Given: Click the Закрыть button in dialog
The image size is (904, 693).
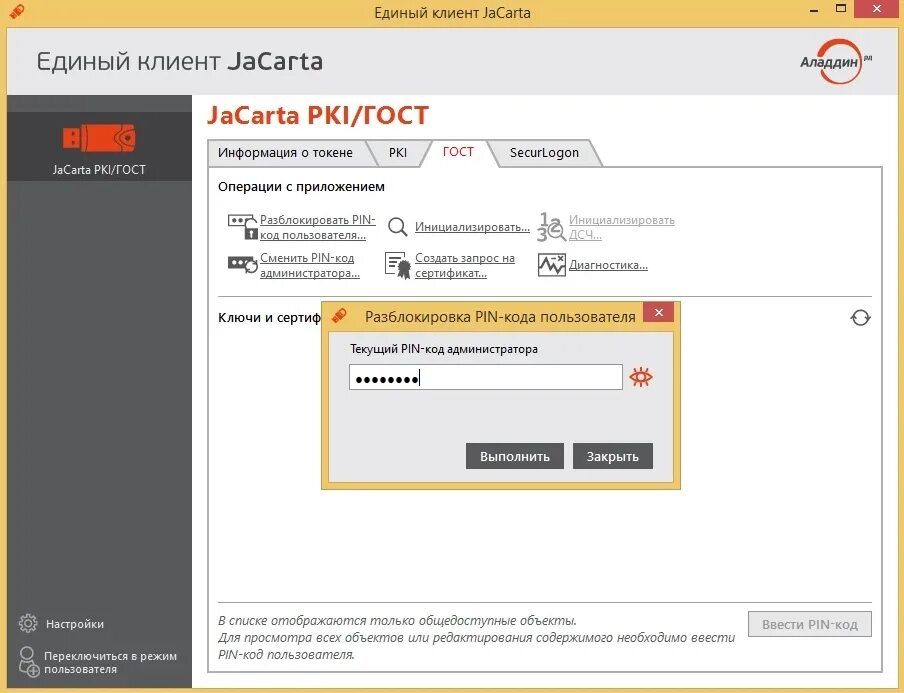Looking at the screenshot, I should pos(612,456).
